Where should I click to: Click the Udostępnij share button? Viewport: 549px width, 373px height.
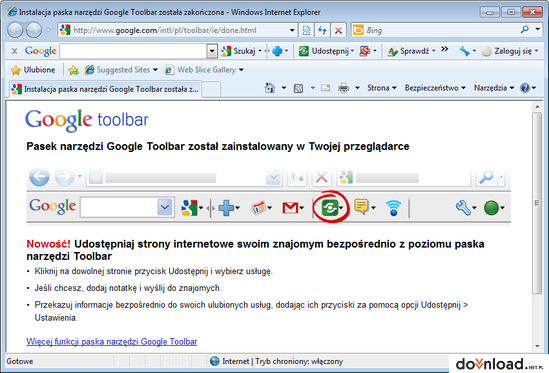(x=323, y=51)
